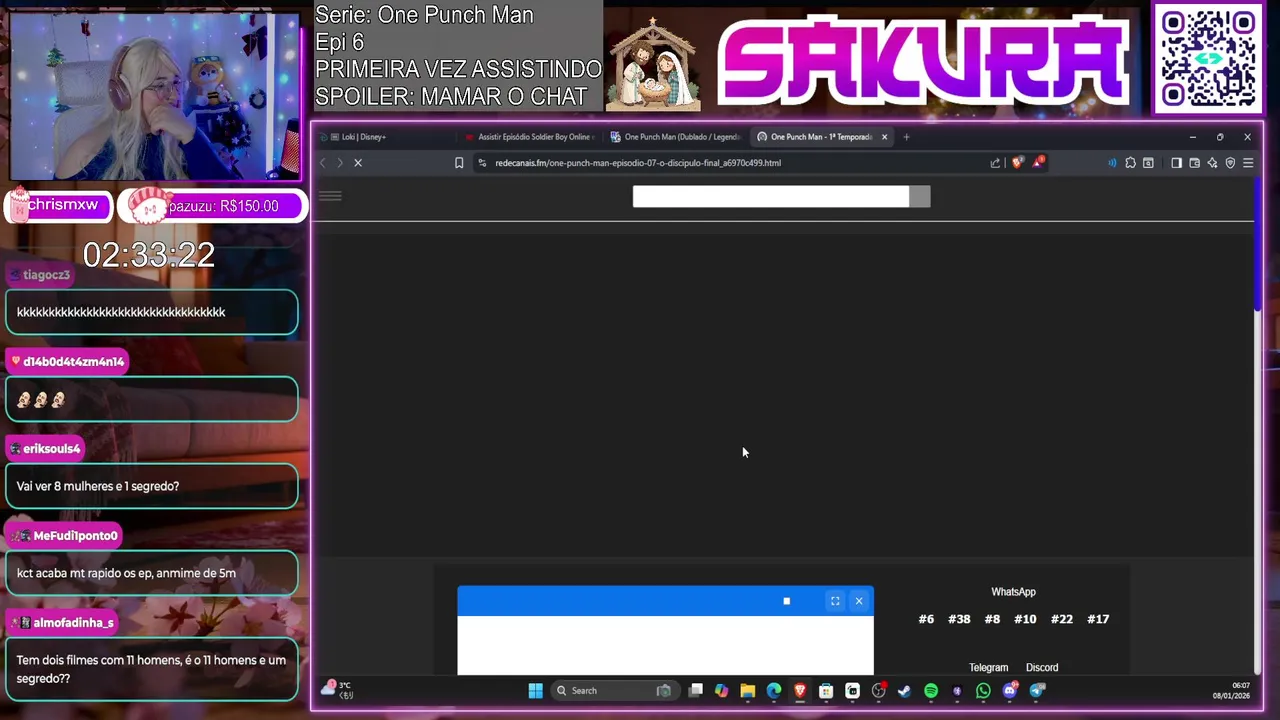Toggle the browser sidebar panel
Viewport: 1280px width, 720px height.
click(x=1176, y=163)
